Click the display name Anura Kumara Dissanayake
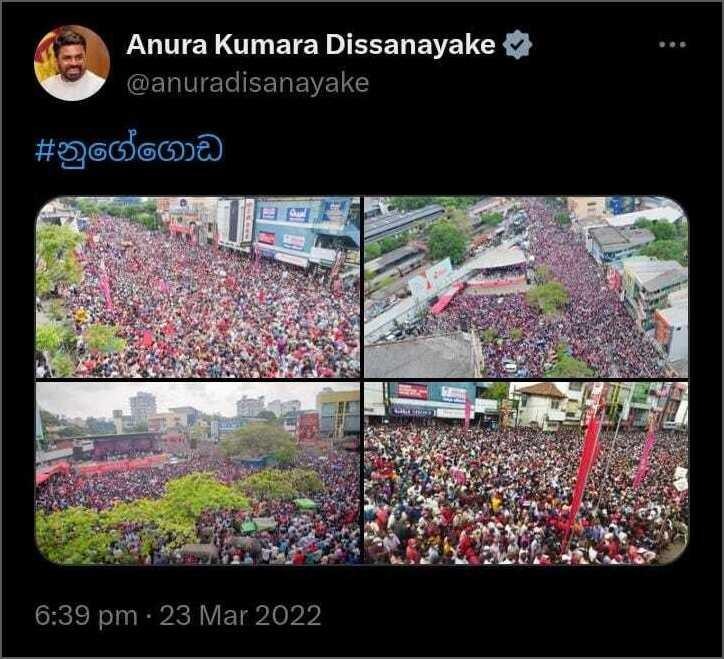Image resolution: width=724 pixels, height=659 pixels. pos(311,45)
